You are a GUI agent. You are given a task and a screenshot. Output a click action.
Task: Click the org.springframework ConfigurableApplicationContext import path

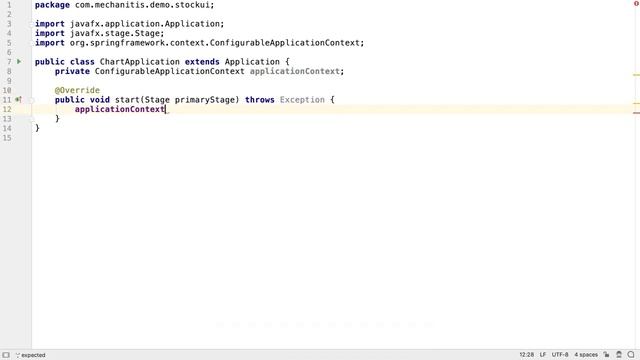pos(215,43)
